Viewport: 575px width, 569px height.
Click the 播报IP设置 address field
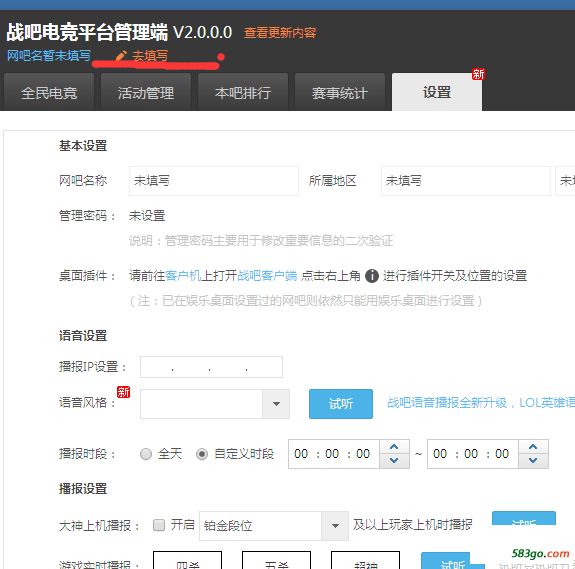[x=211, y=367]
